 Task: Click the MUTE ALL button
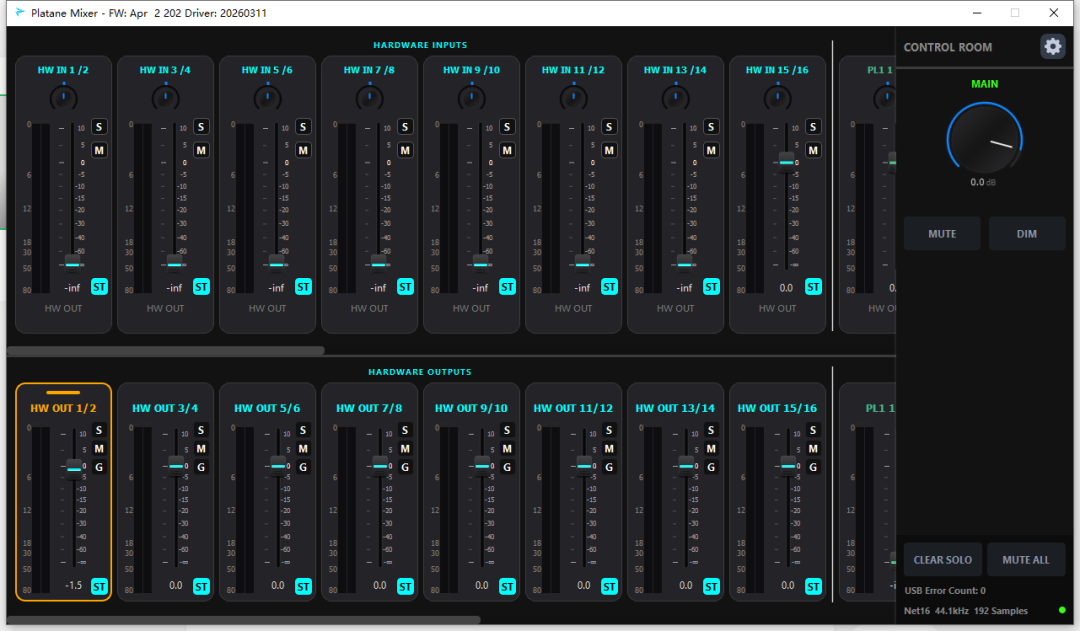pyautogui.click(x=1026, y=559)
